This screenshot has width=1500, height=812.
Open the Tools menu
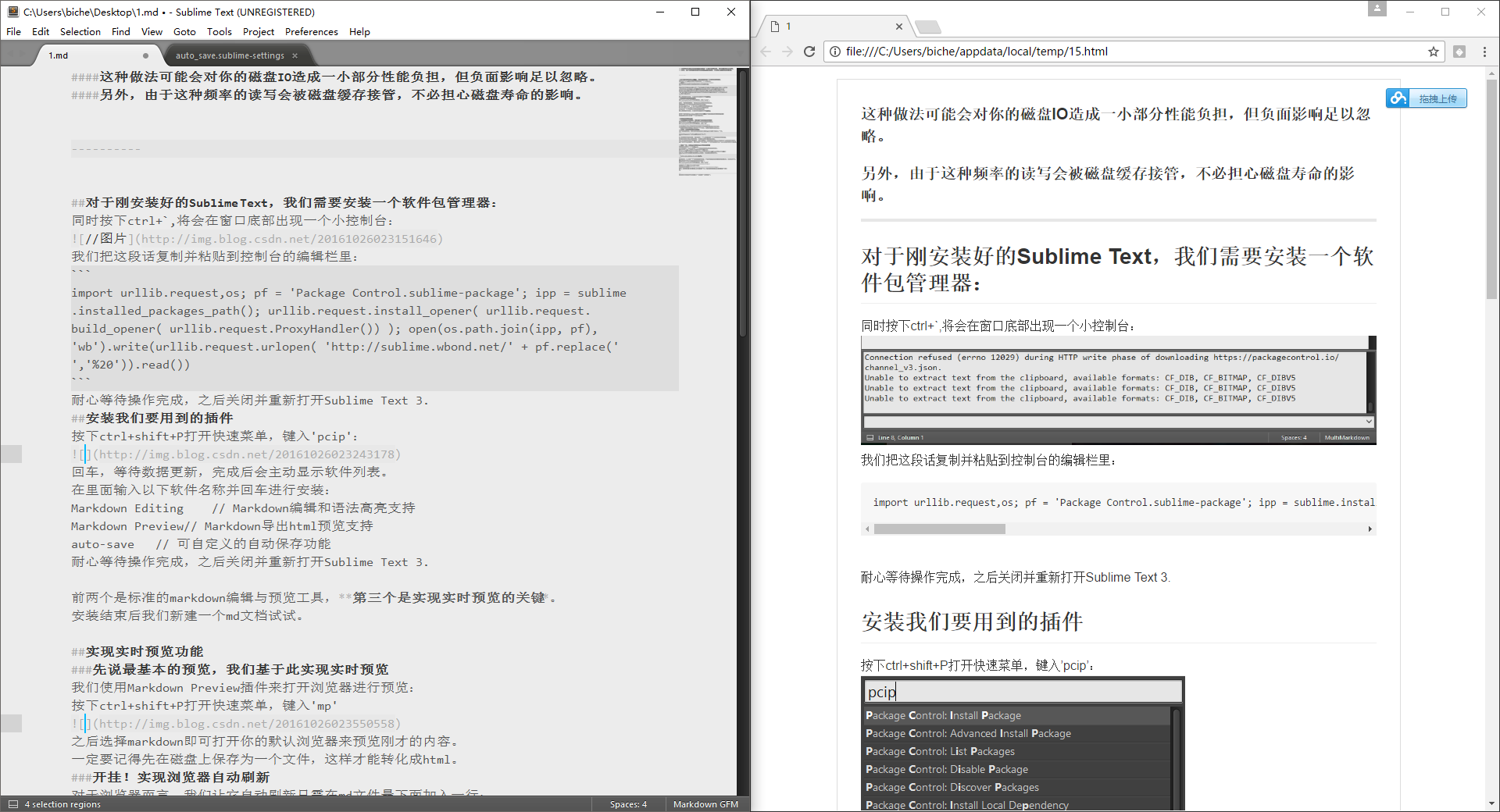[x=220, y=32]
